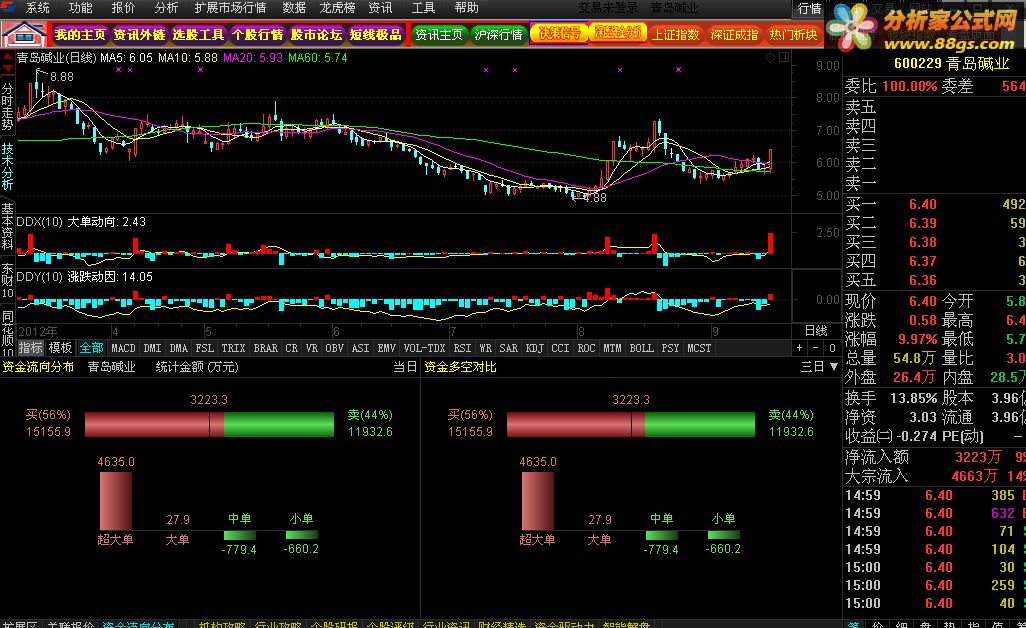Click green sell bar in 资金多空对比
Image resolution: width=1026 pixels, height=628 pixels.
(699, 424)
